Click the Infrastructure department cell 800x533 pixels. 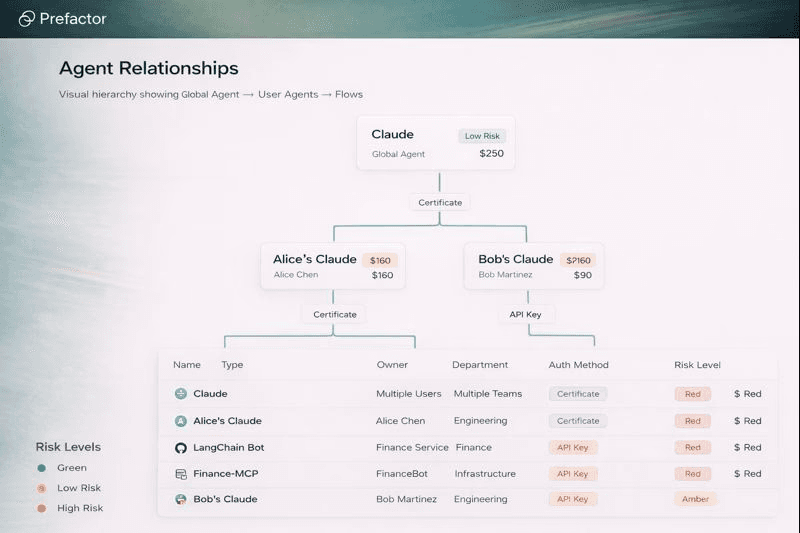pyautogui.click(x=485, y=474)
